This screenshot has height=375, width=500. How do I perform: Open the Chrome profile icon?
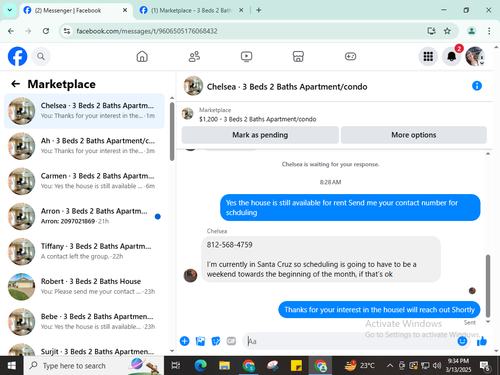471,31
